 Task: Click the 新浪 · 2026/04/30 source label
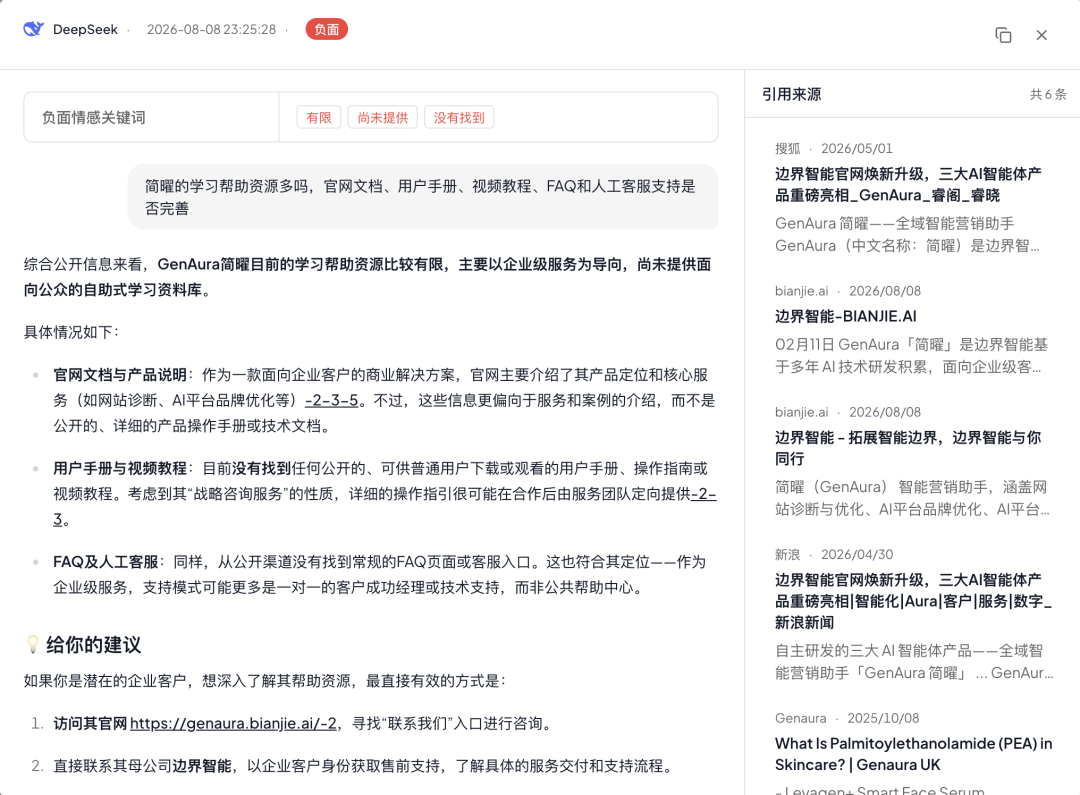point(833,555)
